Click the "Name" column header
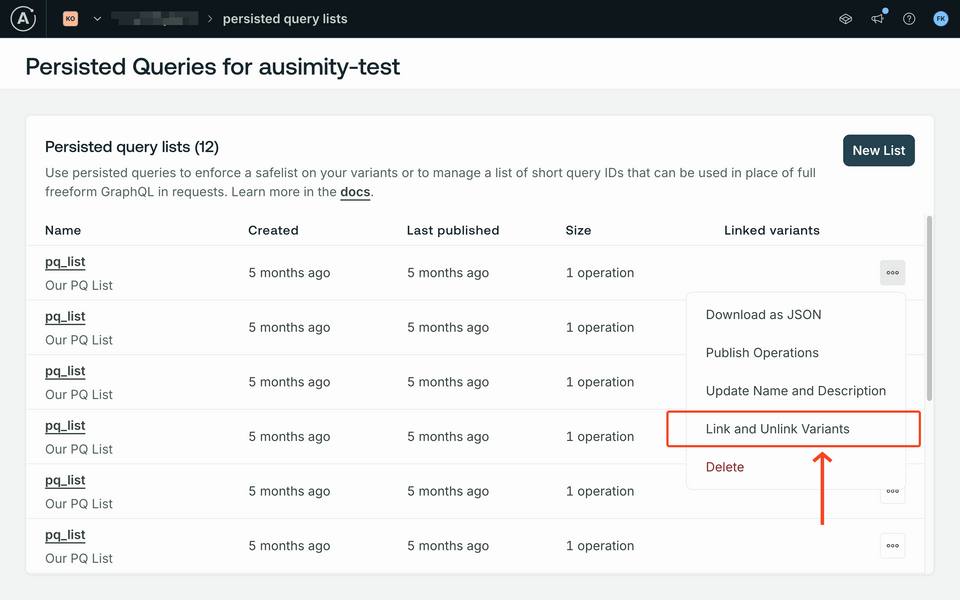The image size is (960, 600). pyautogui.click(x=63, y=230)
